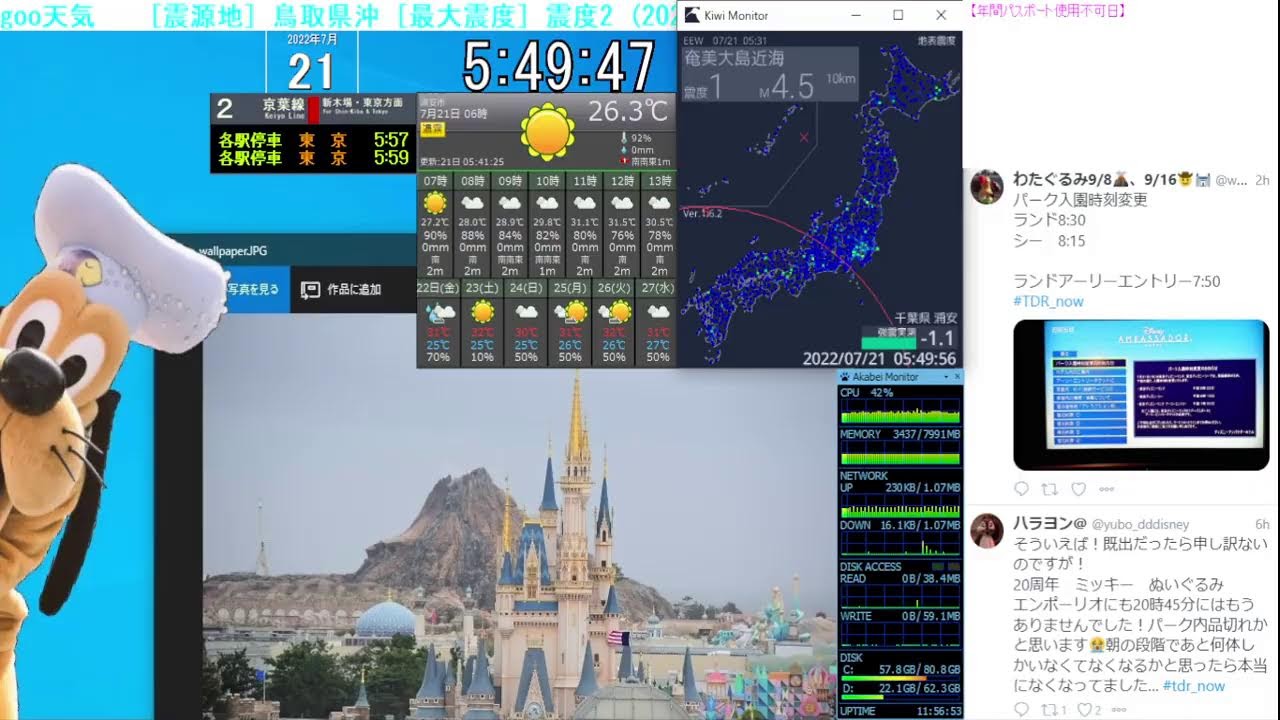Click the D: disk usage bar
Image resolution: width=1280 pixels, height=720 pixels.
click(x=900, y=697)
